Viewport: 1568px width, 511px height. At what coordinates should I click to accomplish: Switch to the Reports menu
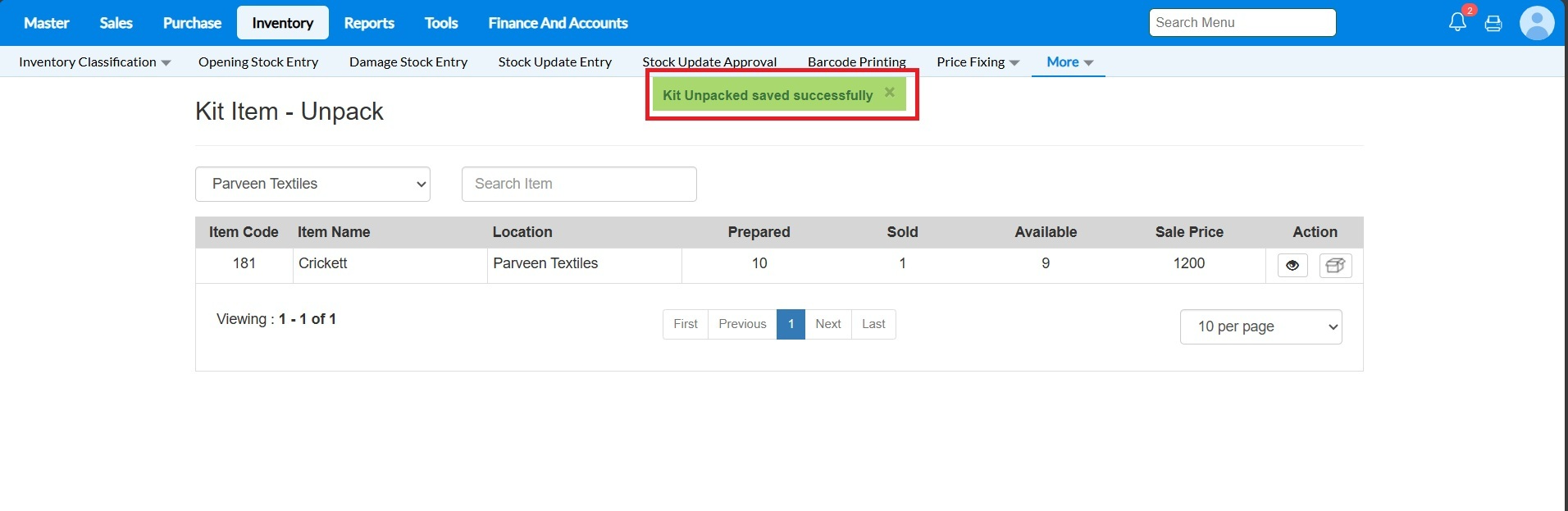(x=369, y=23)
